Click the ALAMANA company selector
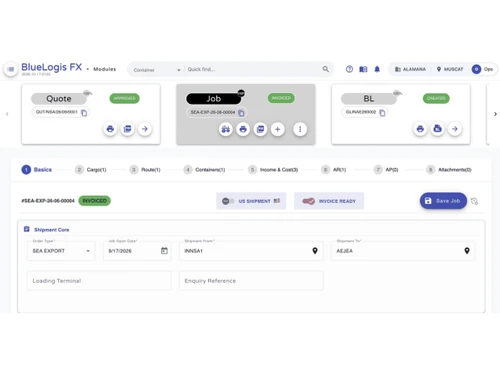The image size is (500, 375). click(x=410, y=69)
